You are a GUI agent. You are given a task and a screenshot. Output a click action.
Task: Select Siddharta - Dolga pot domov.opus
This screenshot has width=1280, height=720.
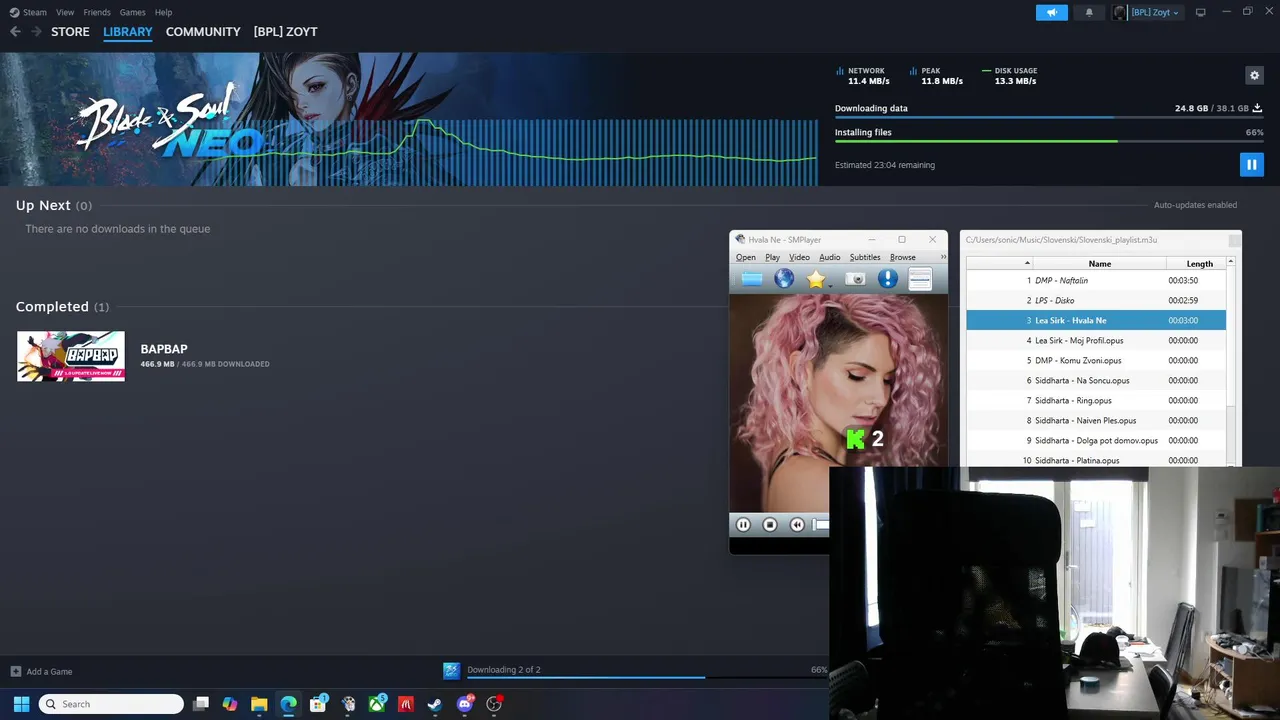[1096, 440]
